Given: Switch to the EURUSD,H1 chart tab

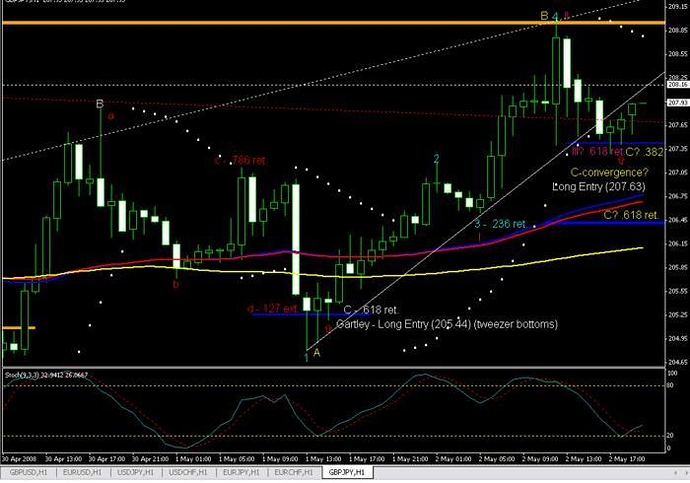Looking at the screenshot, I should coord(82,472).
